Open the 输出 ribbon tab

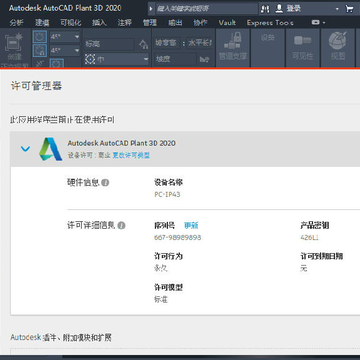[x=175, y=23]
